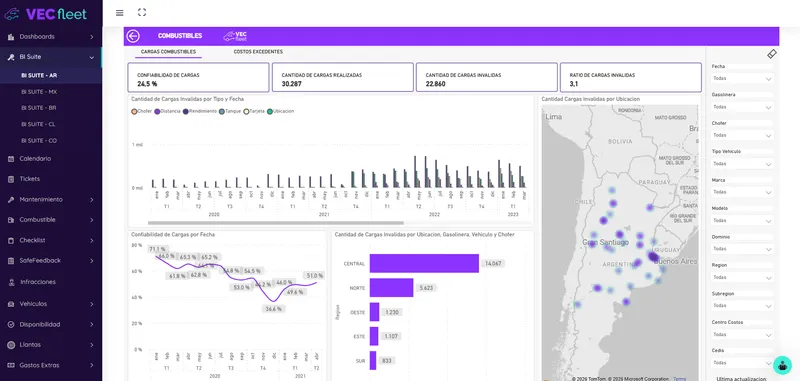Click the eraser clear-filters icon
Viewport: 800px width, 381px height.
tap(771, 54)
